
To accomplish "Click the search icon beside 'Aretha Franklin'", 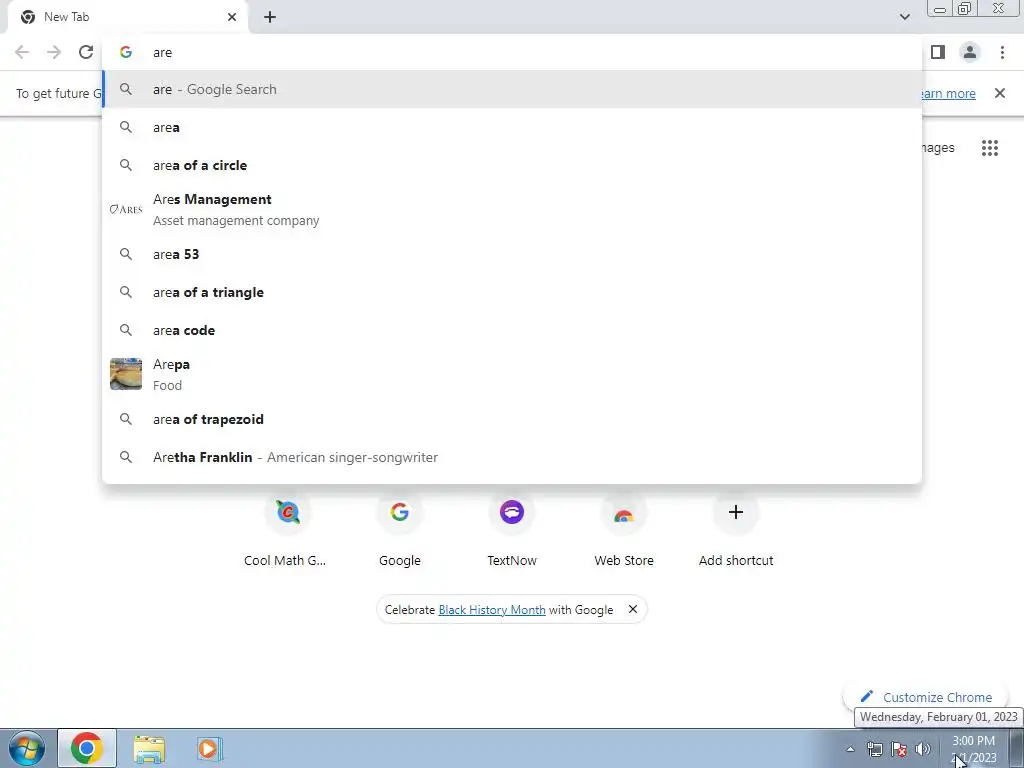I will (126, 457).
